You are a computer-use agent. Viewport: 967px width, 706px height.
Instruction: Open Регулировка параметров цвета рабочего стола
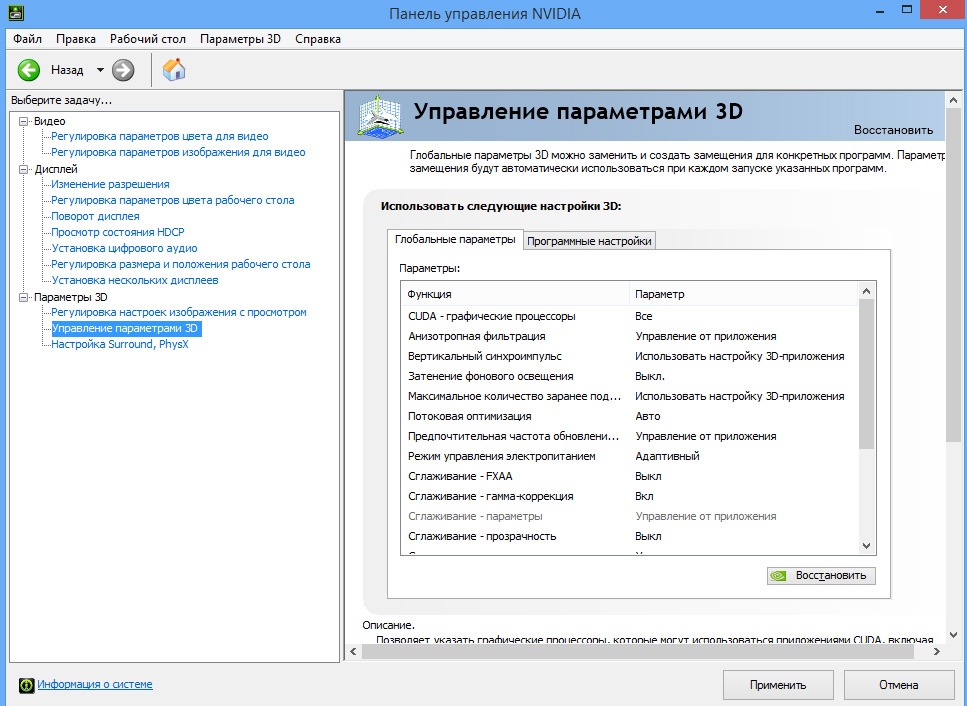[x=173, y=200]
